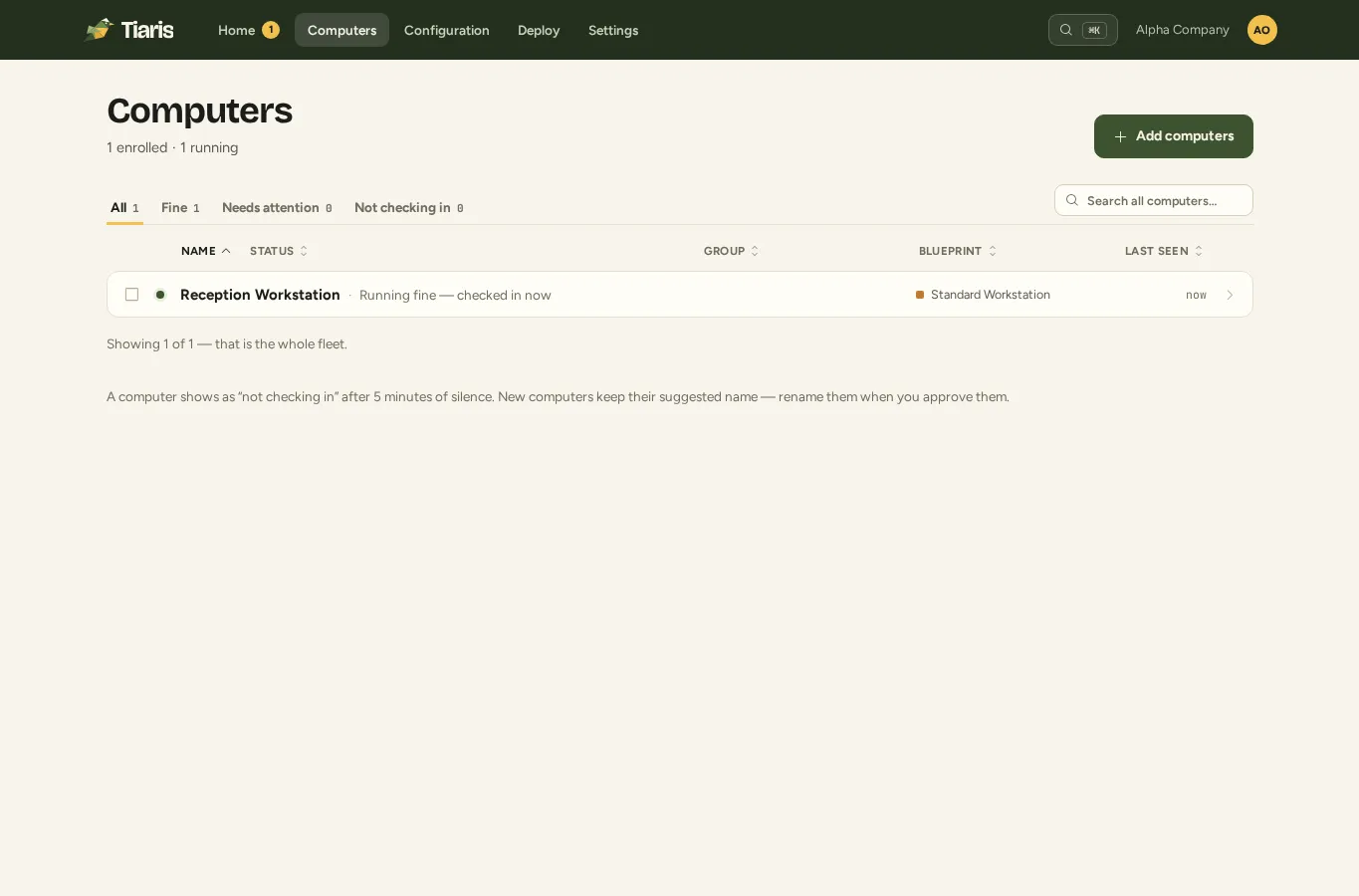Click the '1 enrolled · 1 running' summary
The height and width of the screenshot is (896, 1359).
click(172, 147)
